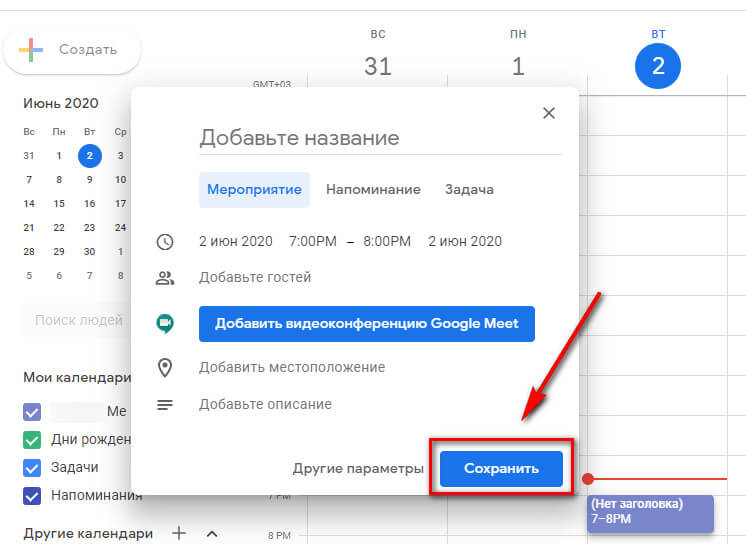Select Sunday 31 in week header
The image size is (746, 544).
(x=378, y=66)
